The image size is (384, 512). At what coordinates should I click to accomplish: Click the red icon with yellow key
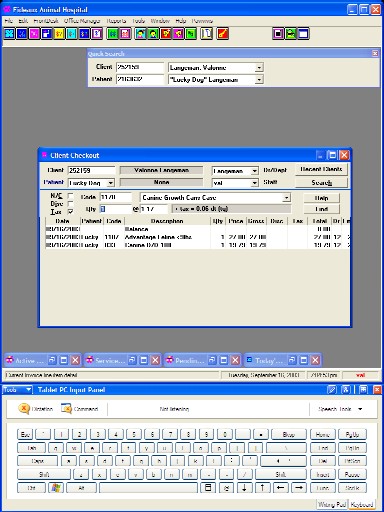223,34
